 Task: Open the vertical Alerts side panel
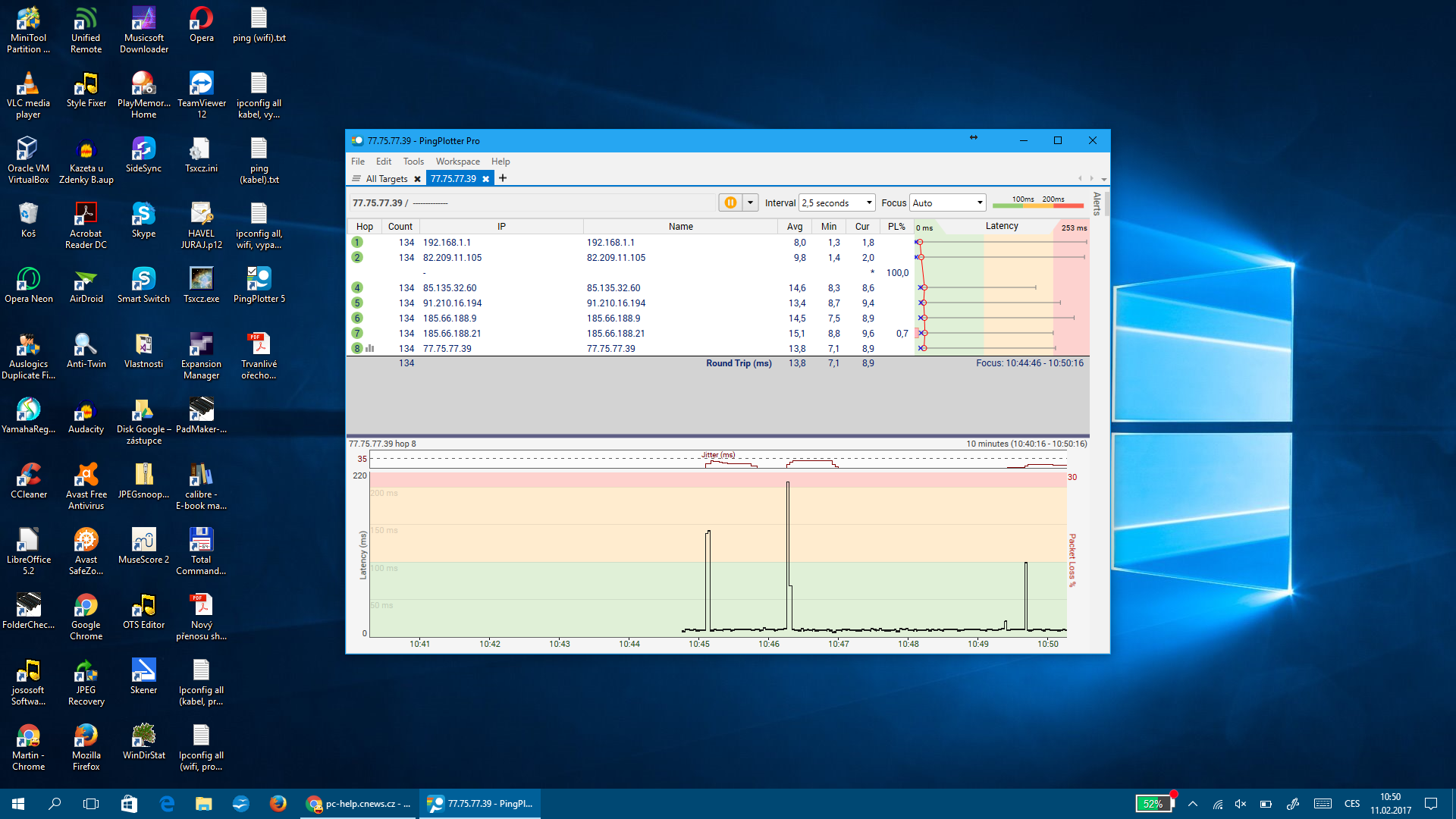point(1097,203)
